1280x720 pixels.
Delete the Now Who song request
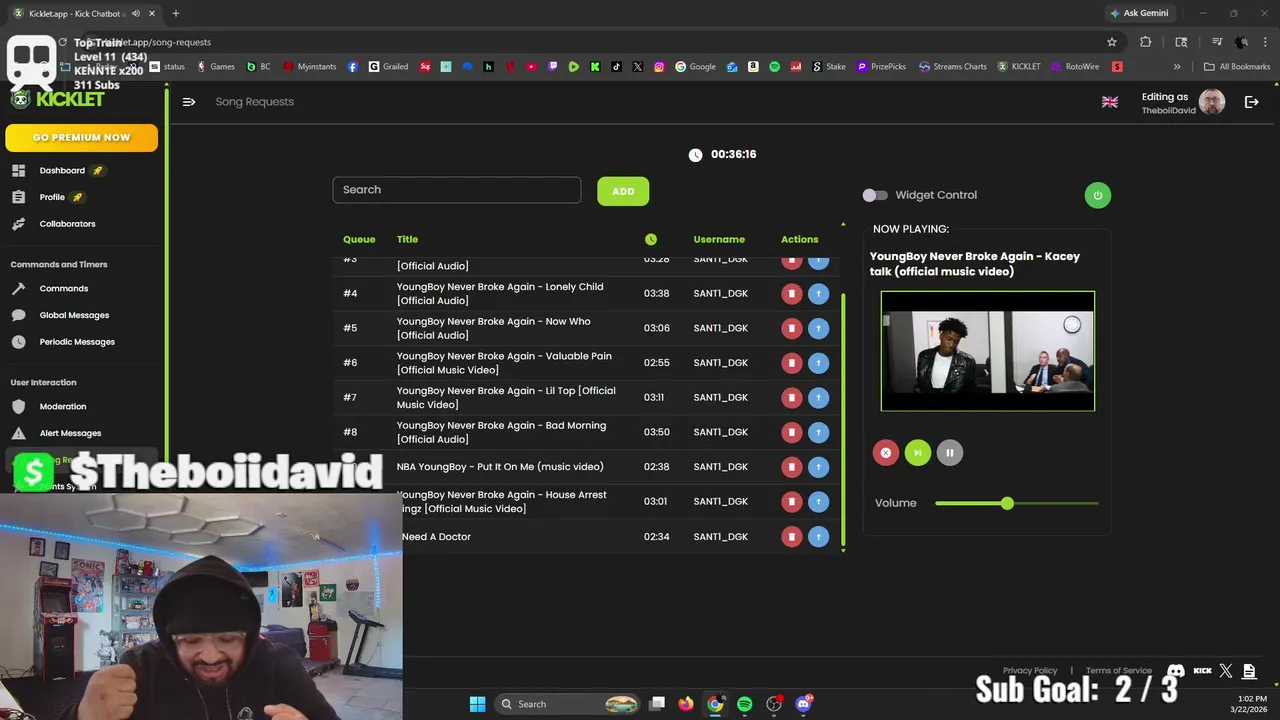(792, 328)
